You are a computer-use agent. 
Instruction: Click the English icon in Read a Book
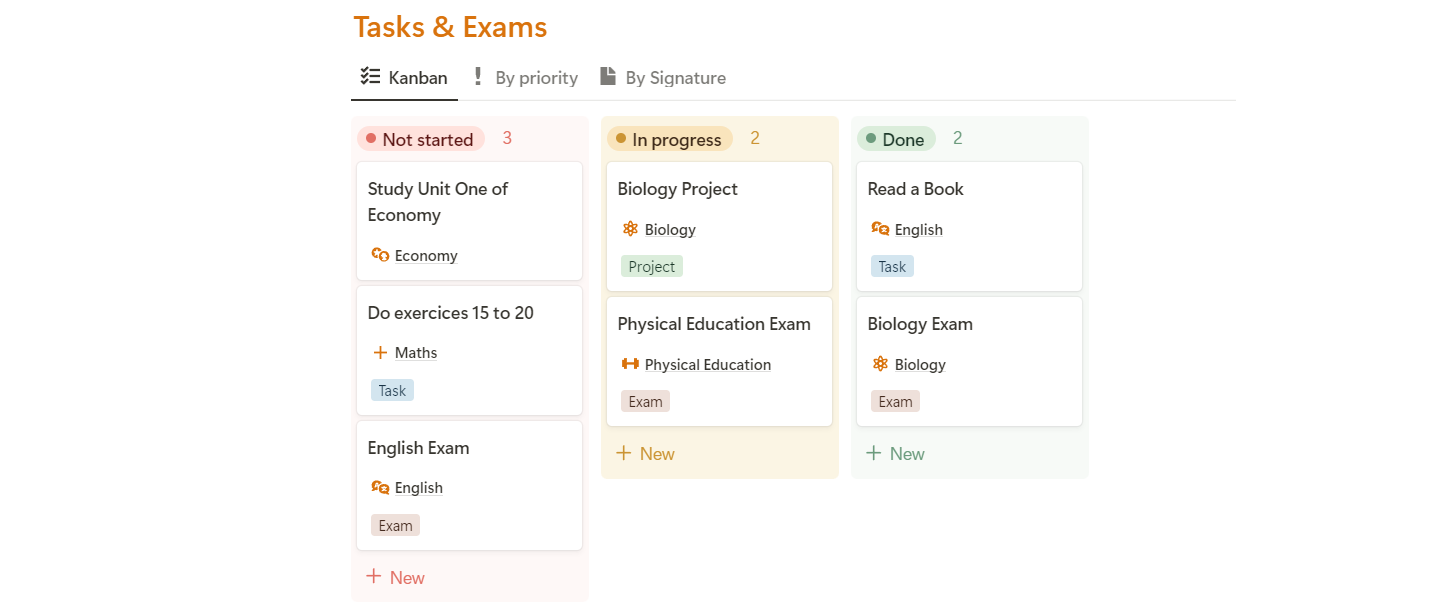(880, 229)
